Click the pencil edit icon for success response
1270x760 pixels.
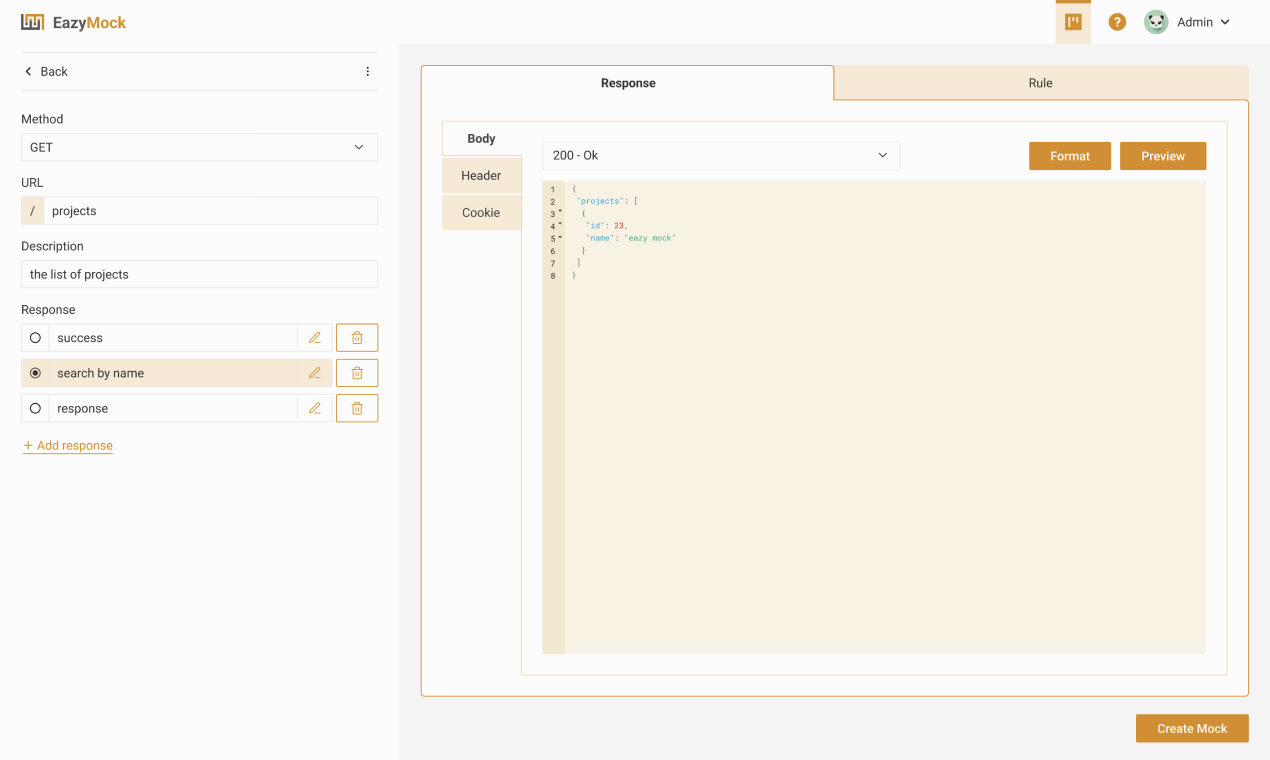point(315,338)
